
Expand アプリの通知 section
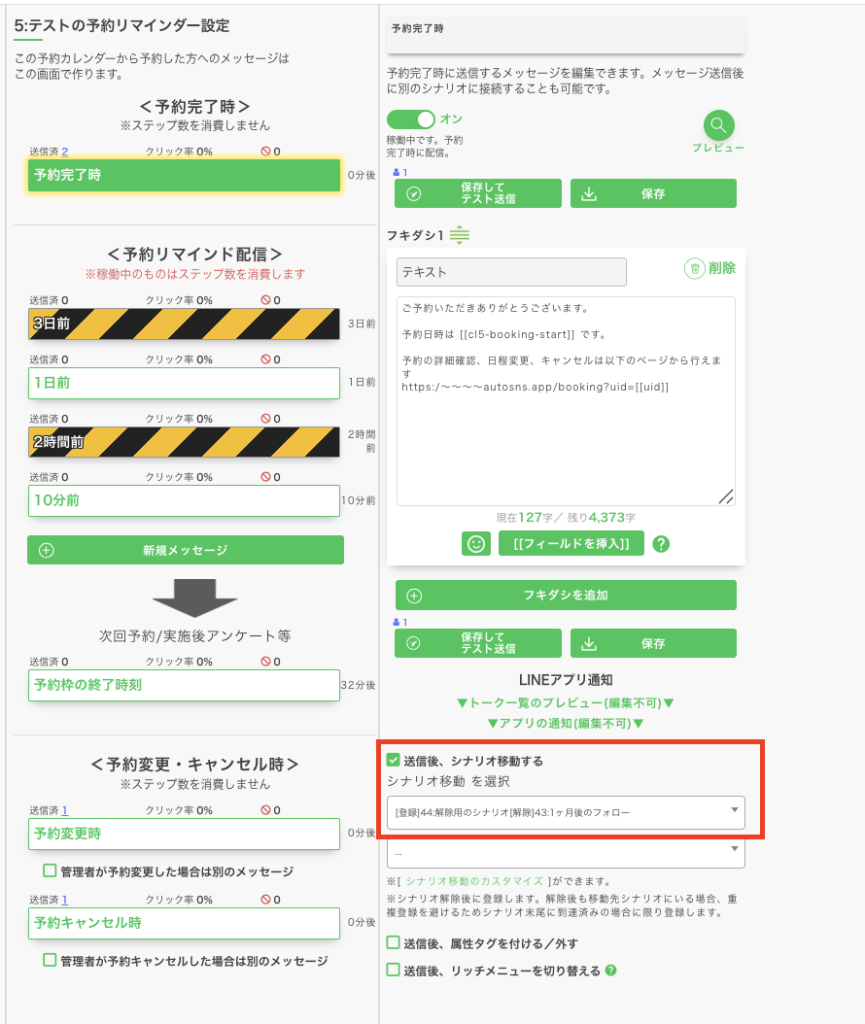tap(565, 723)
